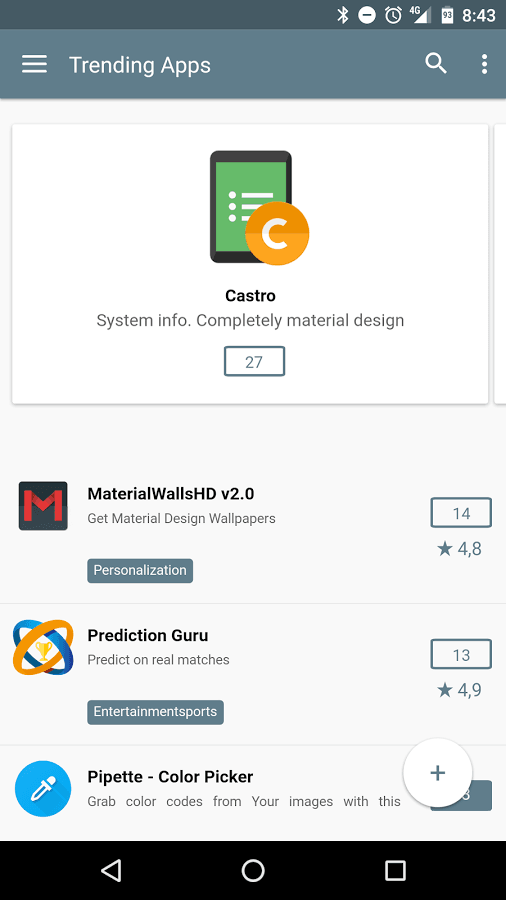Tap the Android back navigation button
506x900 pixels.
pyautogui.click(x=111, y=870)
